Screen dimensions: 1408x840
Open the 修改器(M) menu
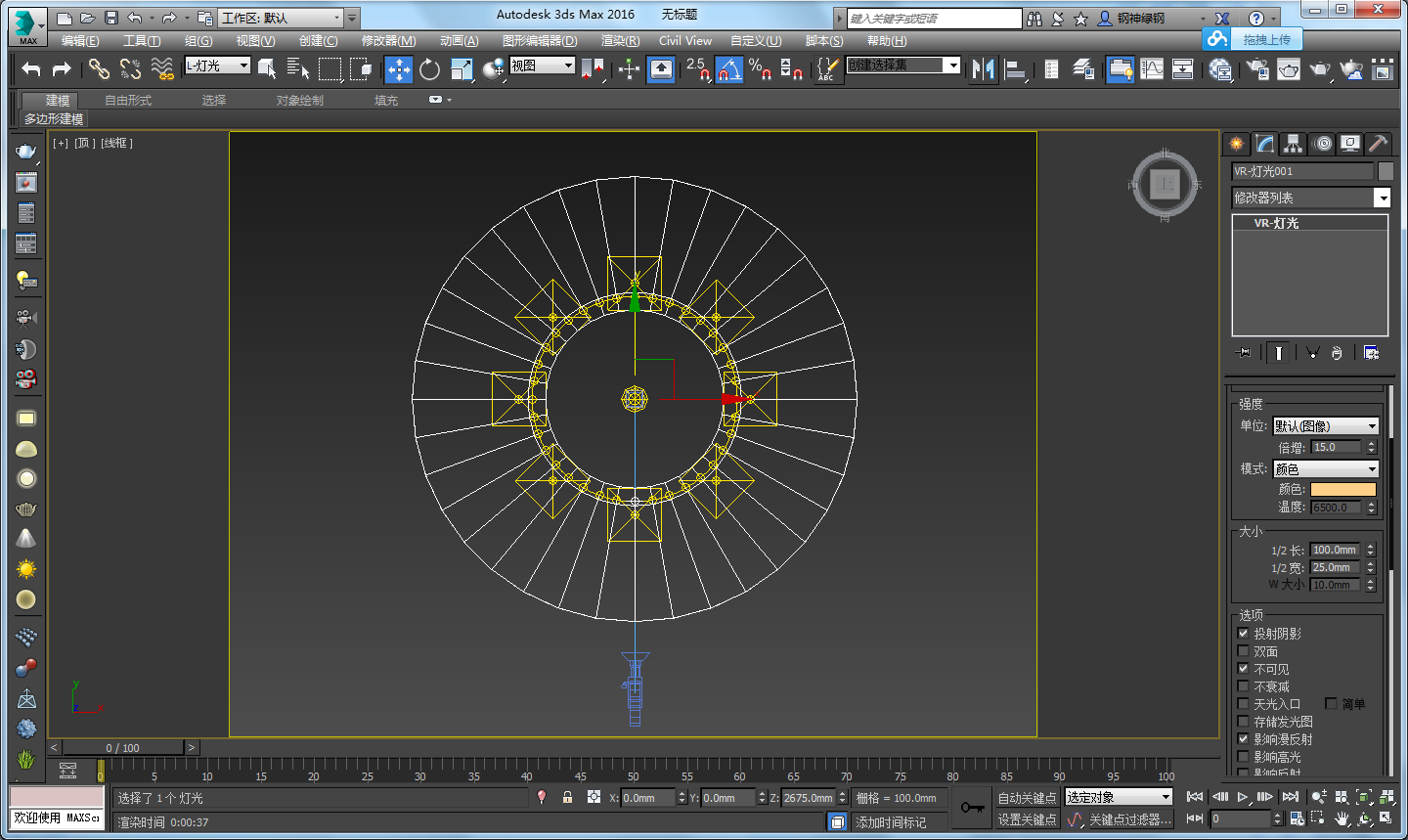tap(388, 41)
